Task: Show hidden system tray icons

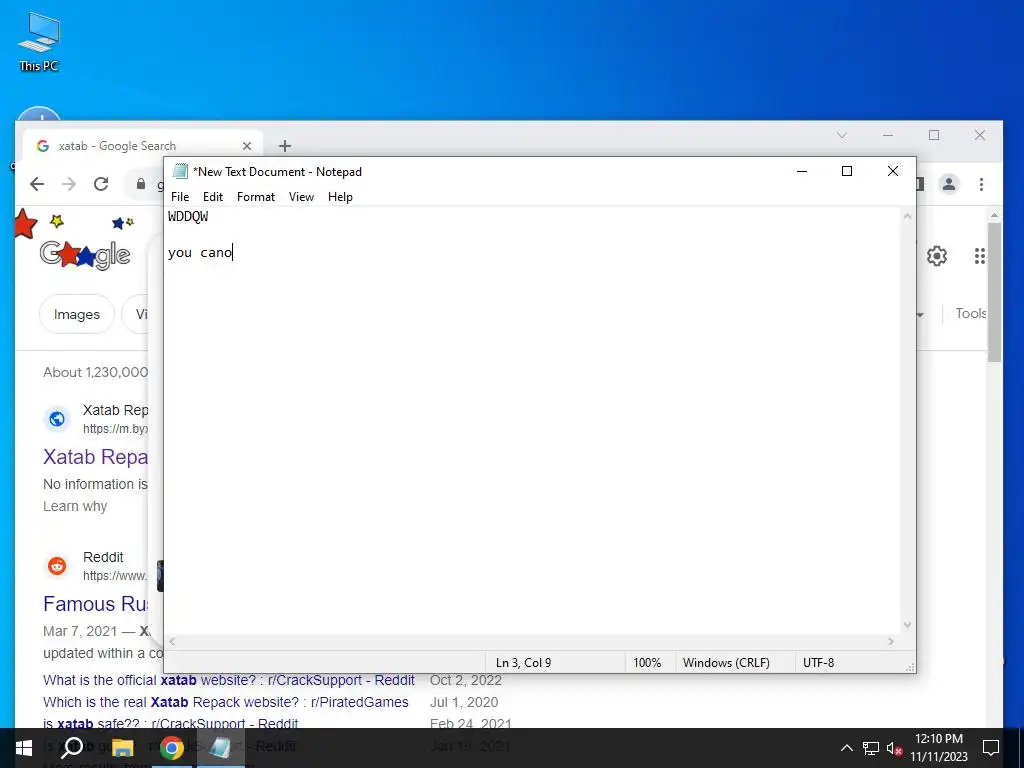Action: tap(846, 748)
